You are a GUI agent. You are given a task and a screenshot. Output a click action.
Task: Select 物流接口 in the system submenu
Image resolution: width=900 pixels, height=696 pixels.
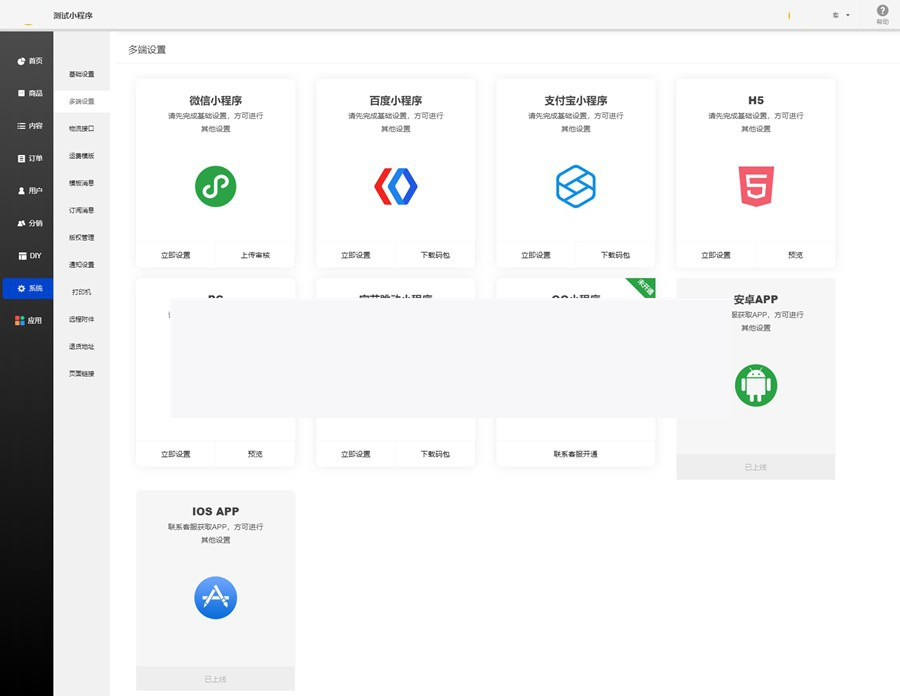[x=82, y=129]
